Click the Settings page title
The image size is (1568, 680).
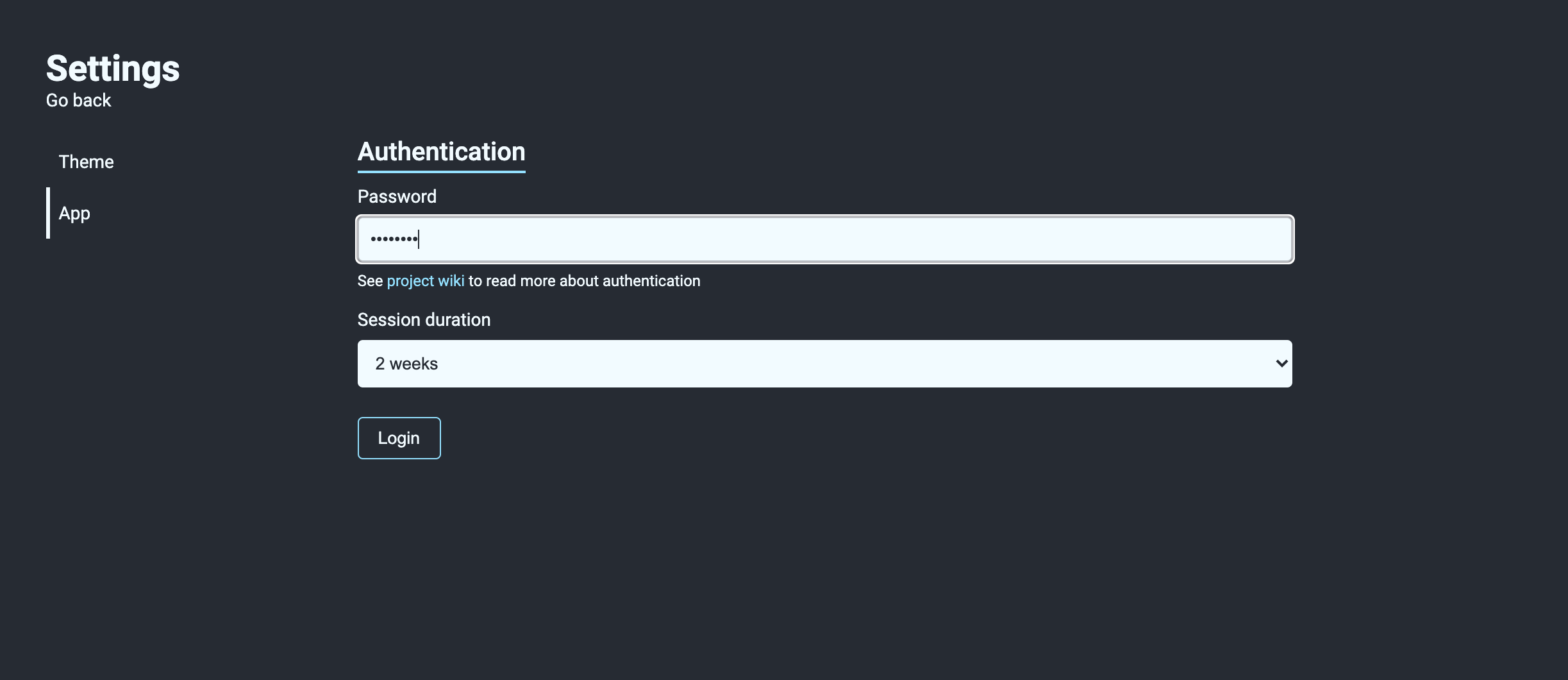(113, 69)
